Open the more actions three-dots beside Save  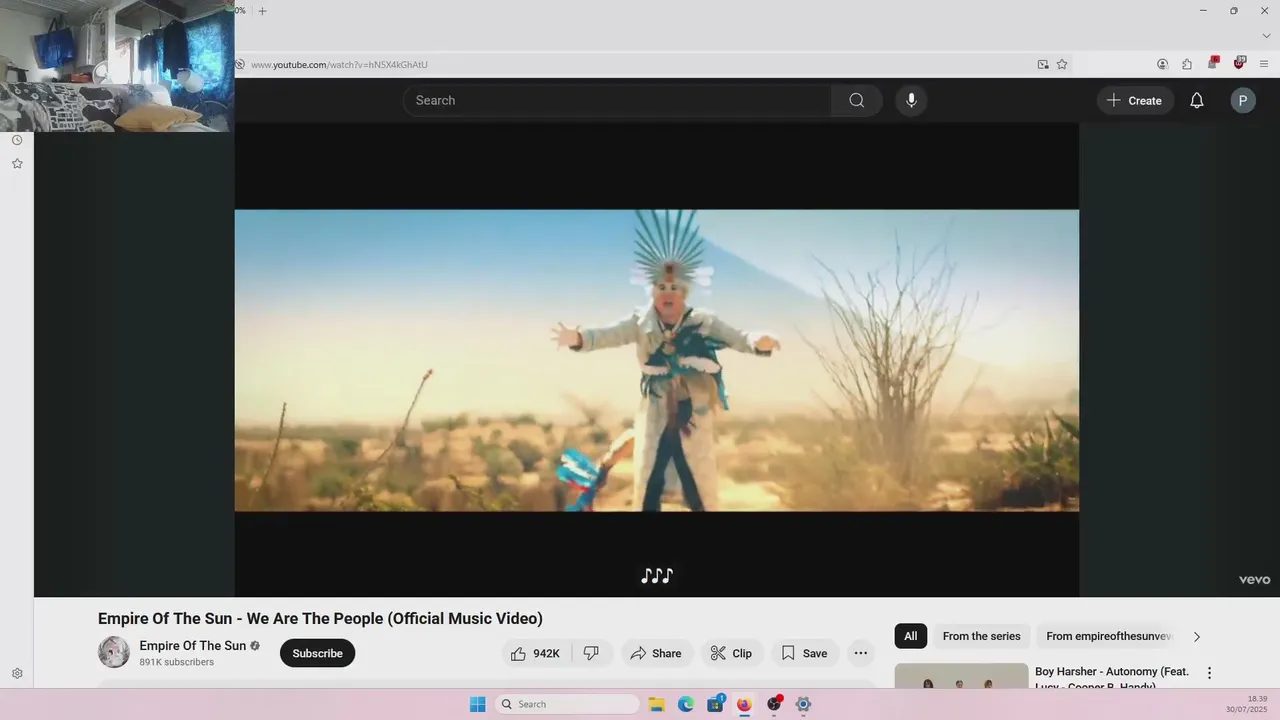(860, 653)
